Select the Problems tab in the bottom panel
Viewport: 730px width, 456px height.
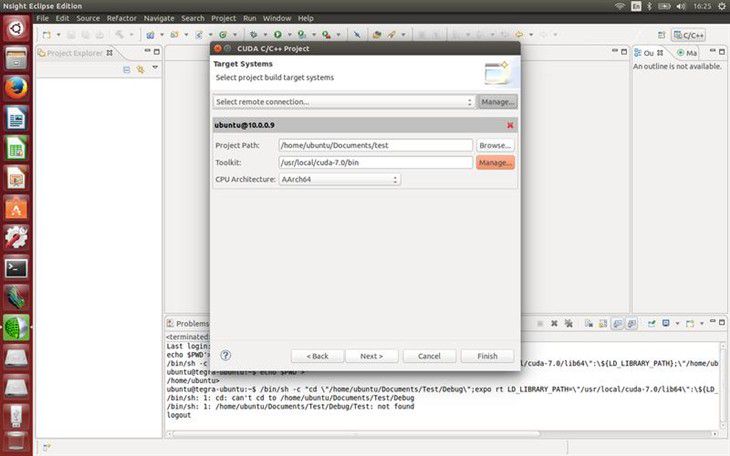(x=189, y=323)
